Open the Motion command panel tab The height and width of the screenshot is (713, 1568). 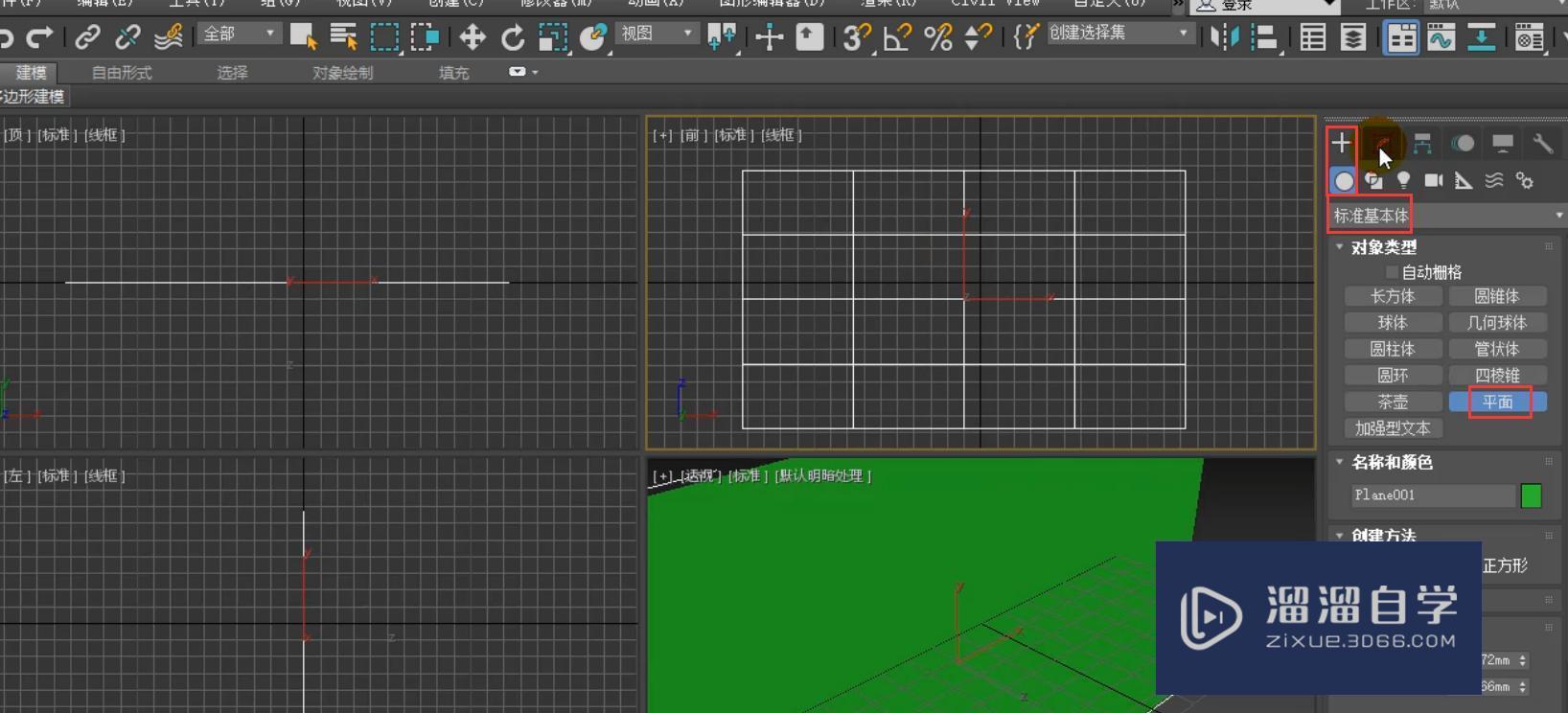click(1463, 144)
